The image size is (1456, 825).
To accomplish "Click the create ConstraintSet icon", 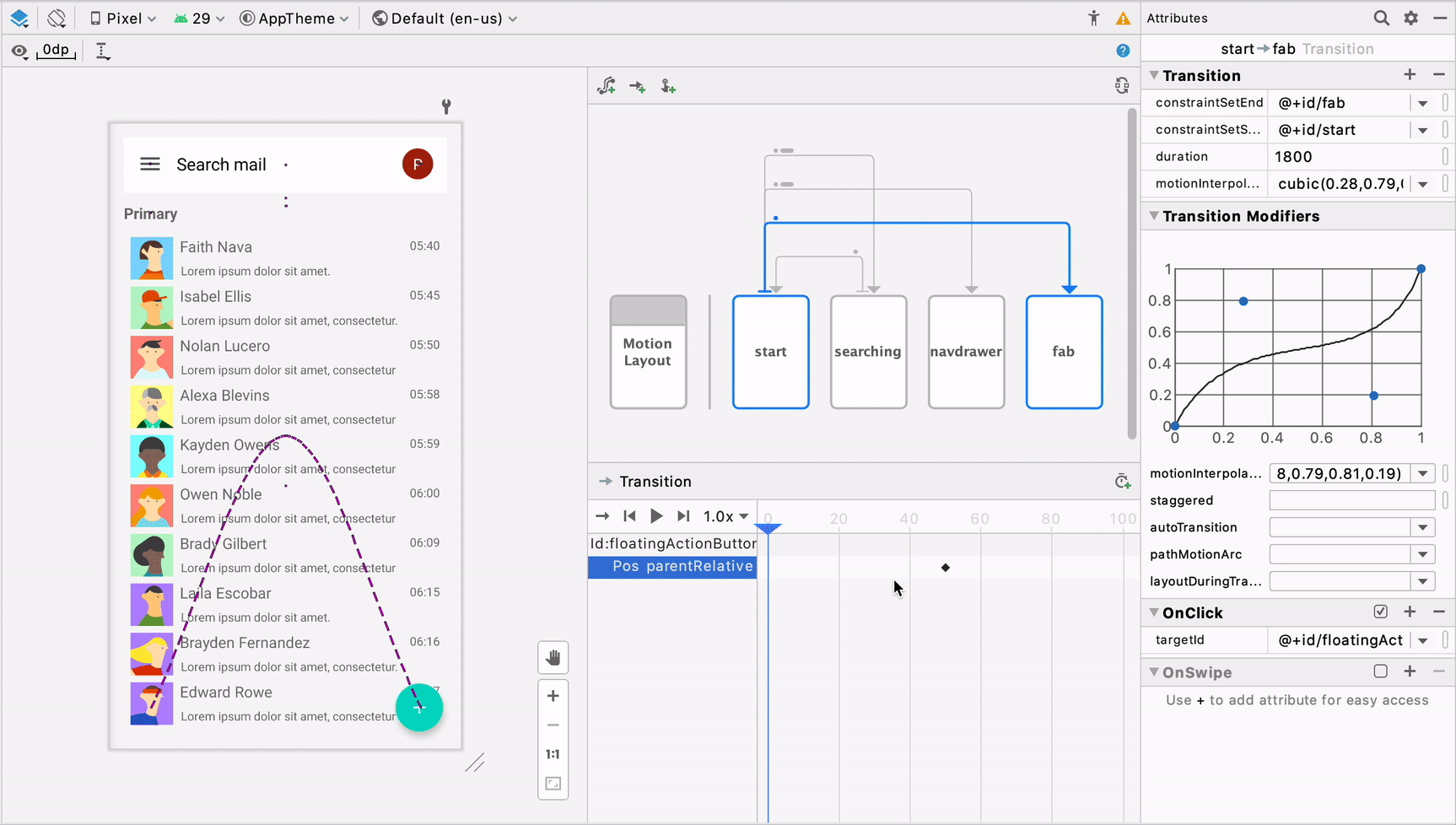I will click(607, 86).
